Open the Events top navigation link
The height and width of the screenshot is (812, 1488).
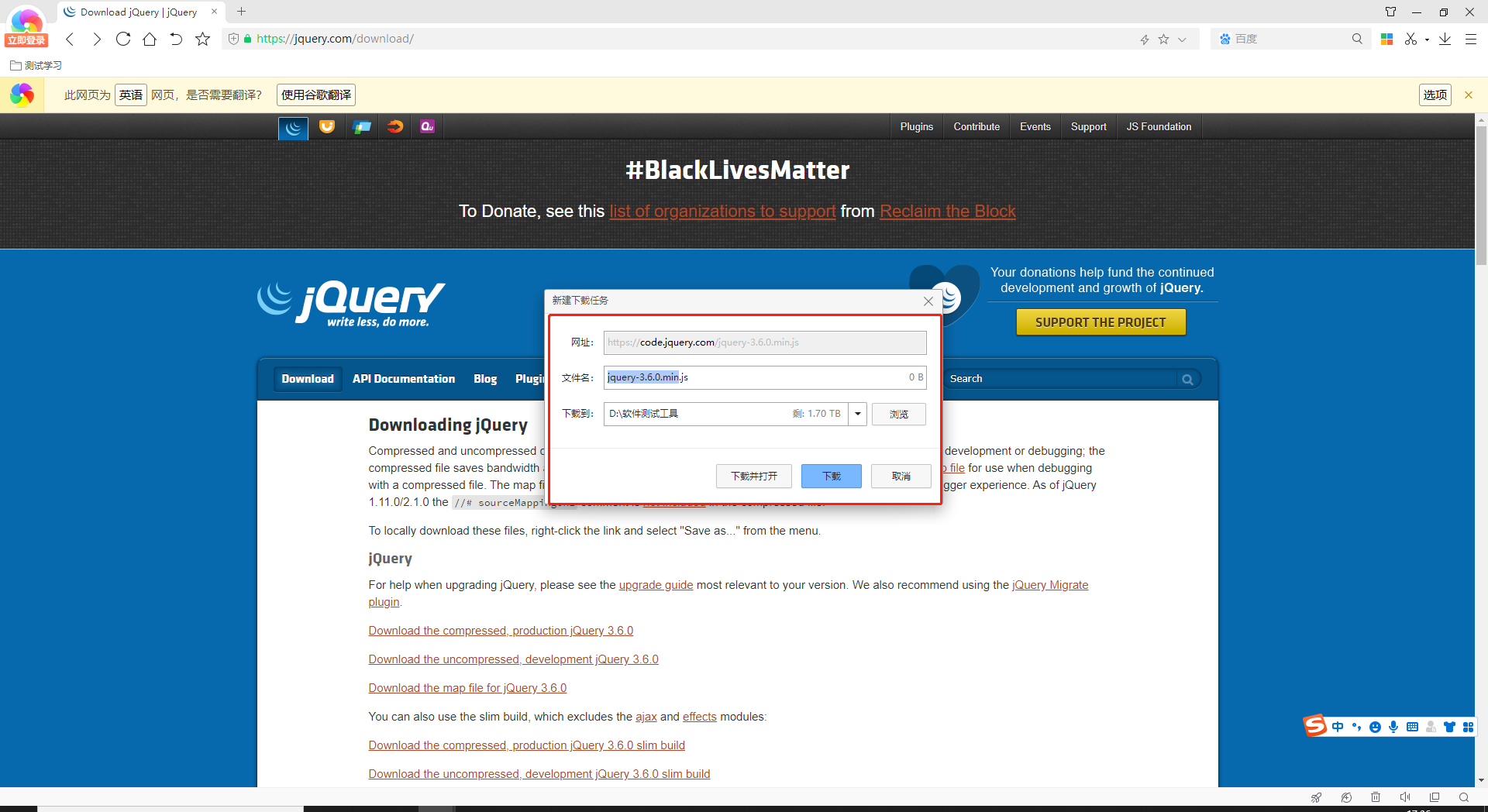(x=1035, y=126)
